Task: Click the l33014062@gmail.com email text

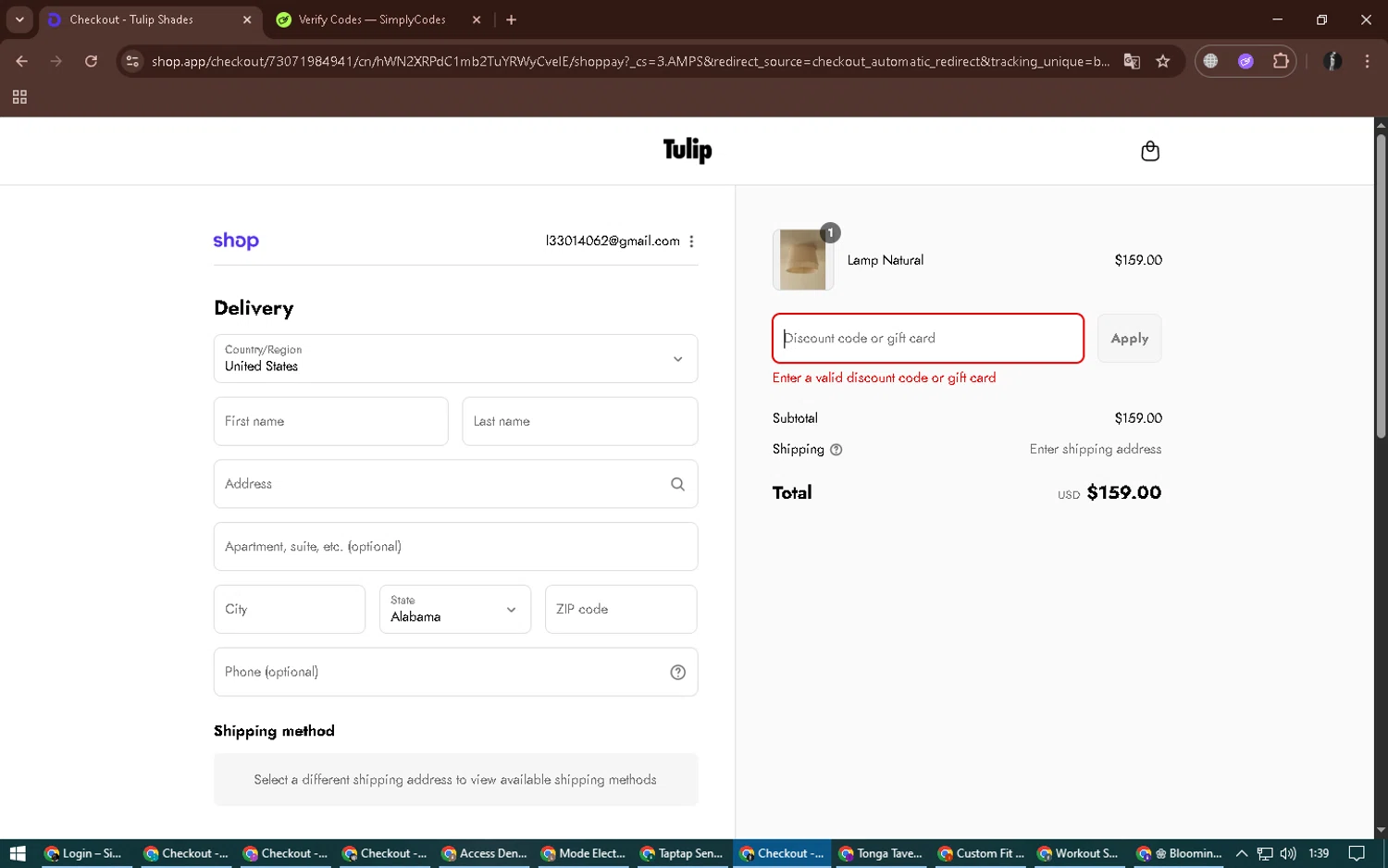Action: tap(613, 241)
